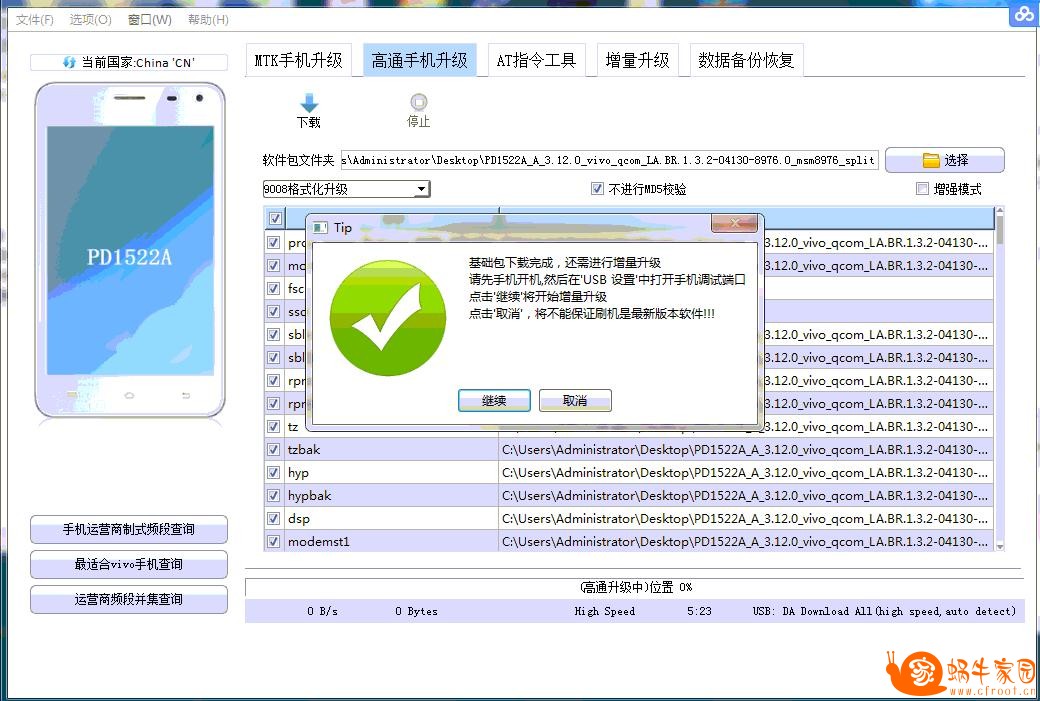The width and height of the screenshot is (1040, 701).
Task: Click the folder icon on 选择 button
Action: (x=931, y=160)
